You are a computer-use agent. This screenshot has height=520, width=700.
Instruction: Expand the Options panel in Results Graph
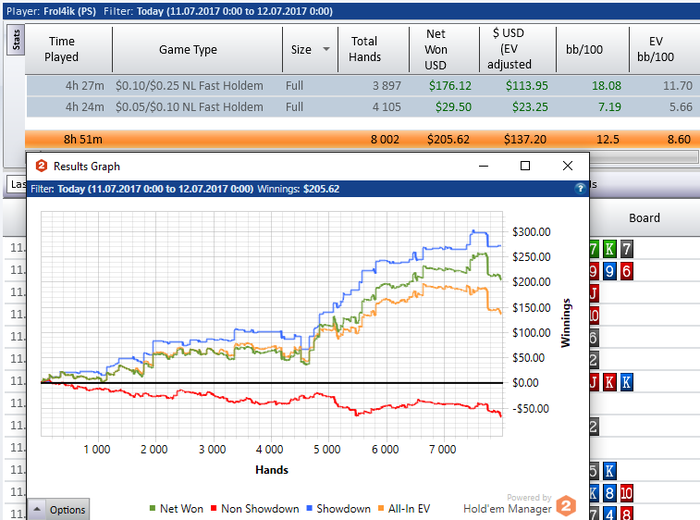point(59,509)
